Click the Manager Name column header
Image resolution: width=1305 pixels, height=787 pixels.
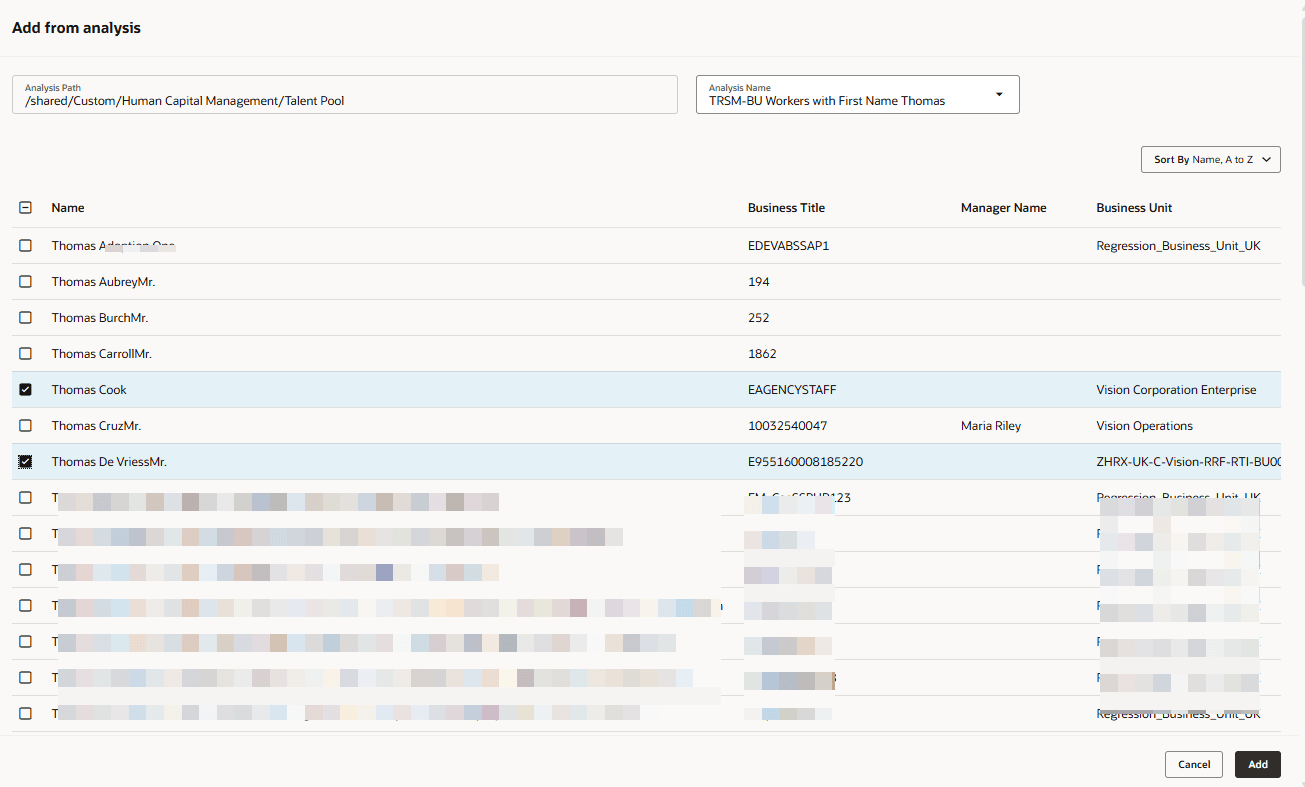pyautogui.click(x=1003, y=208)
